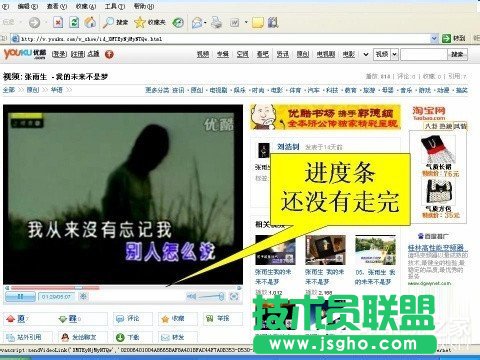Open the 编辑 (Edit) menu

pyautogui.click(x=27, y=6)
